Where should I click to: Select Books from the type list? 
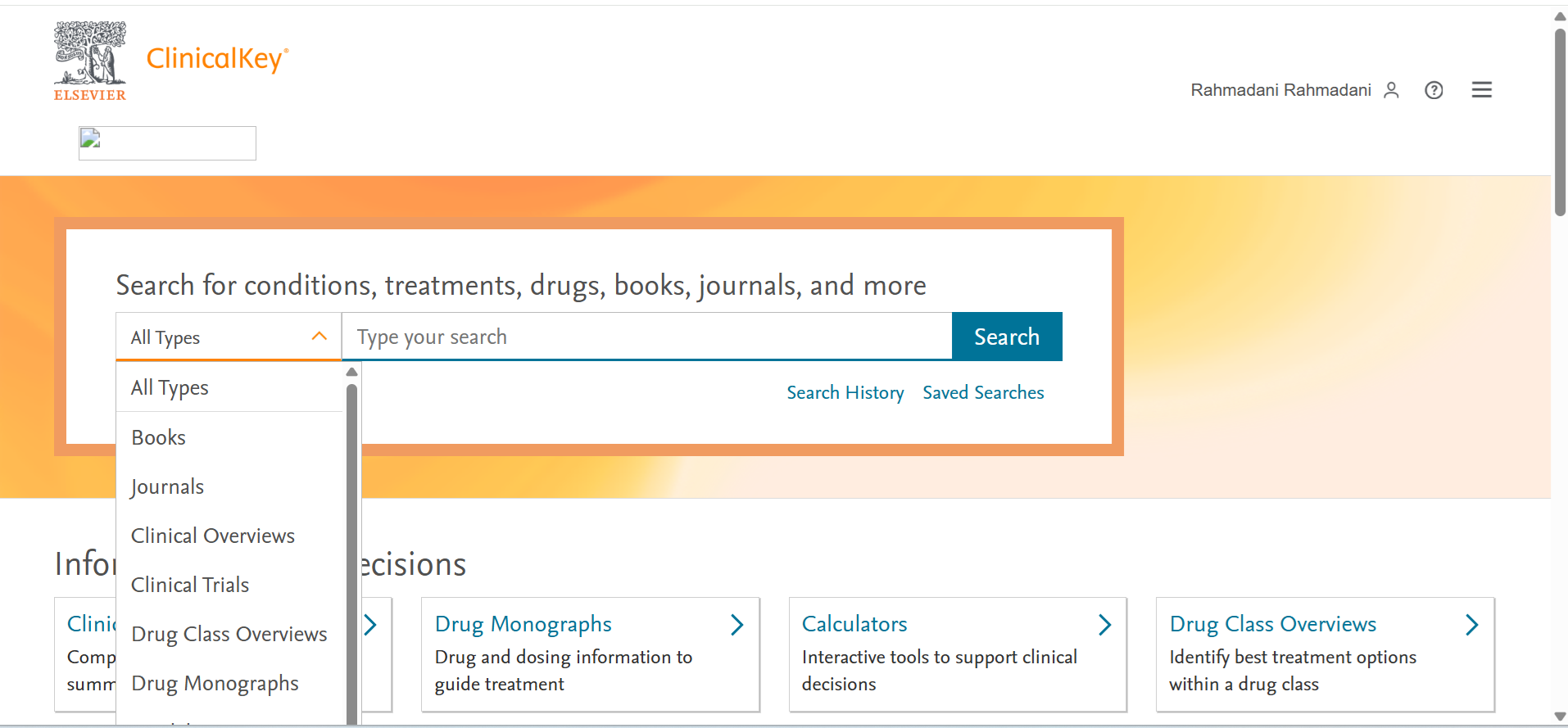[x=229, y=437]
